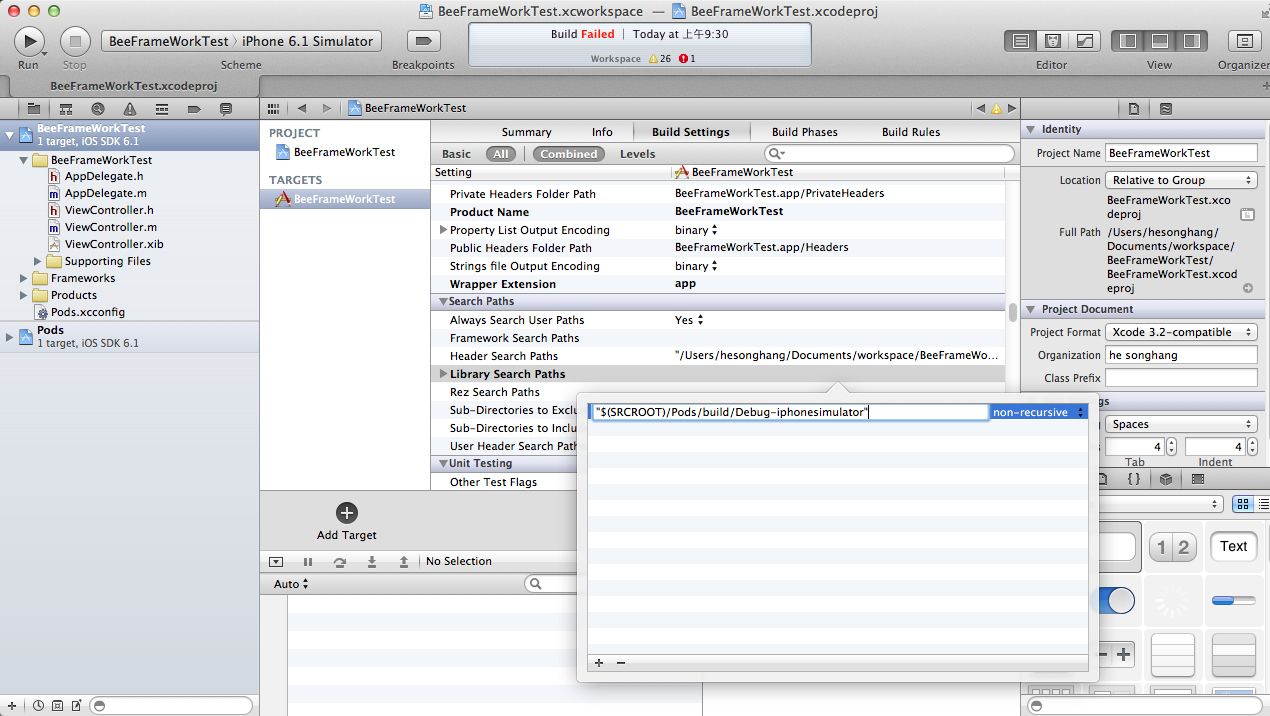Expand the Supporting Files group

(x=38, y=261)
